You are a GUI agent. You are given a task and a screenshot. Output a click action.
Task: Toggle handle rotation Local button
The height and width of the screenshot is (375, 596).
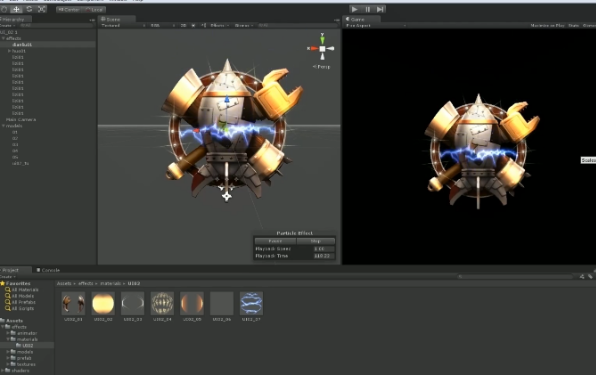coord(94,9)
